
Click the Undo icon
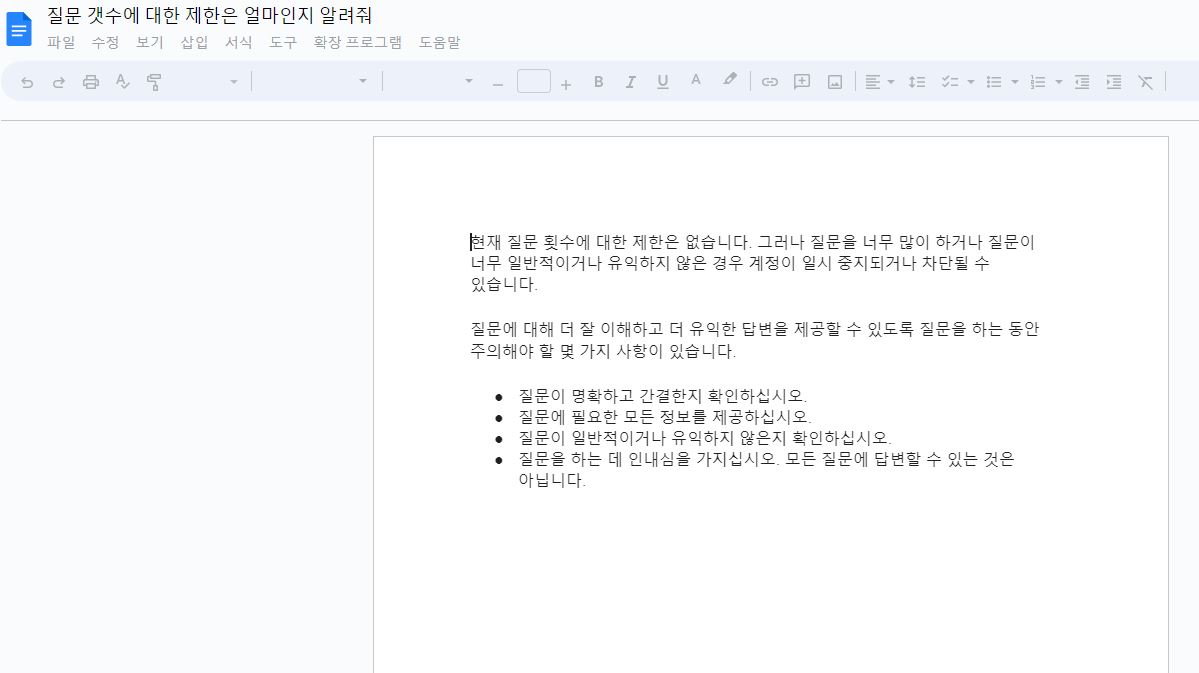[x=25, y=81]
